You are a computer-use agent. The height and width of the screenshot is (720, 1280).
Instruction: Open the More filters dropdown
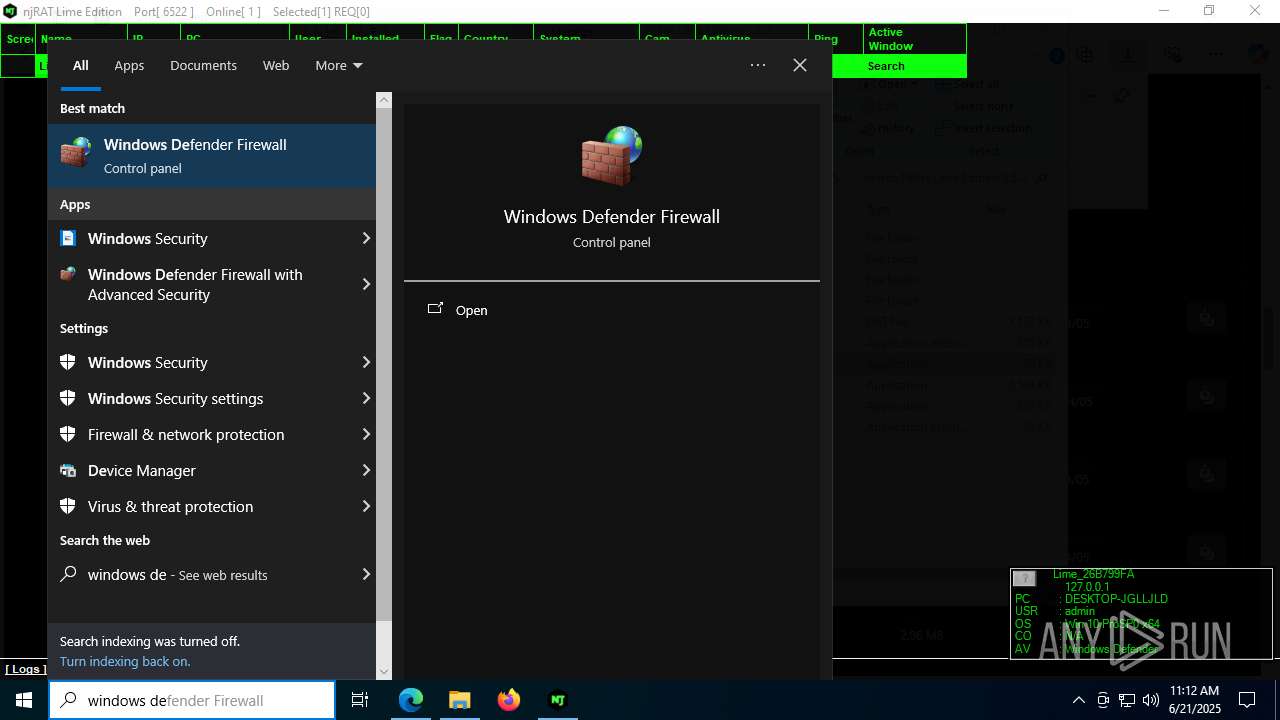click(x=339, y=65)
